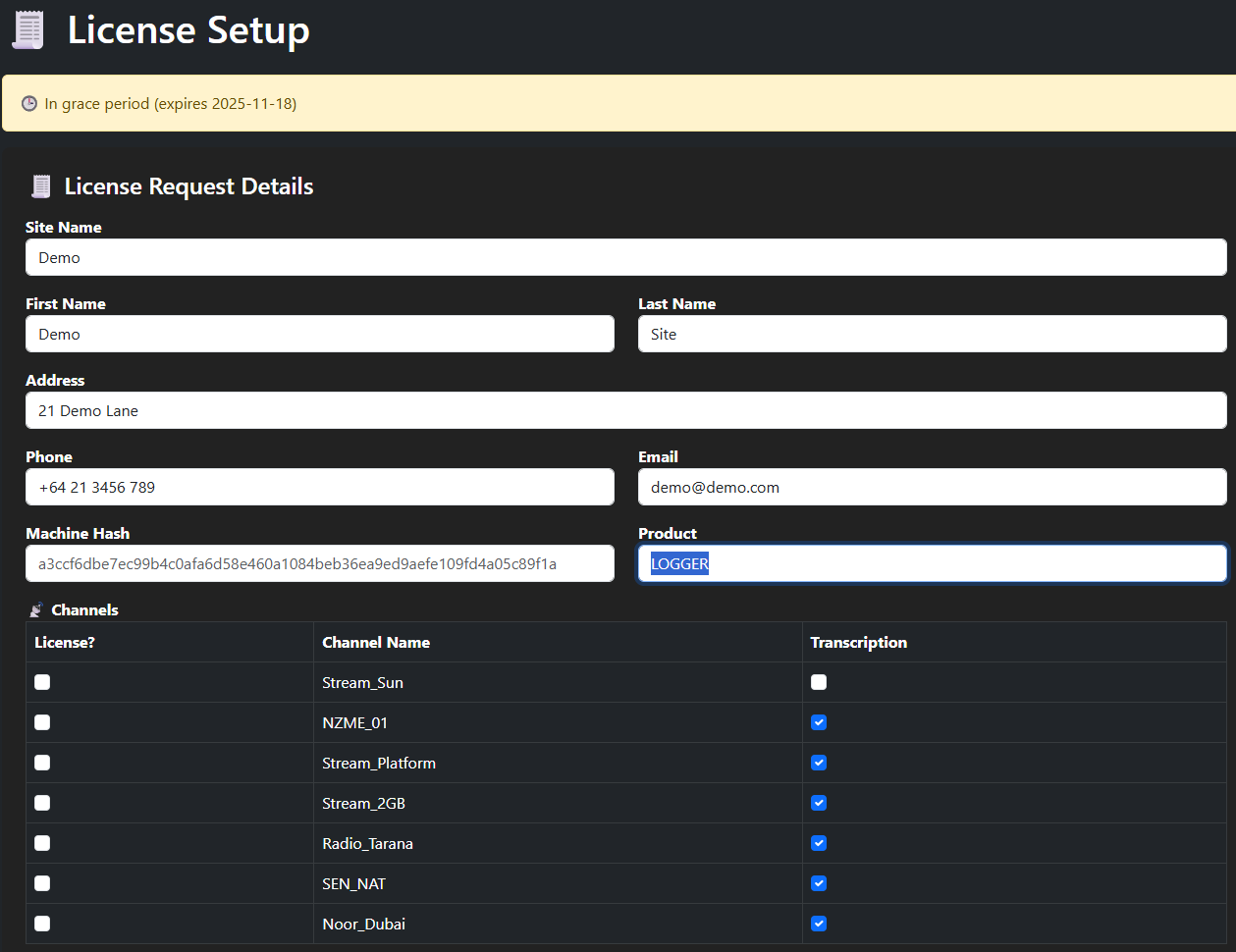The height and width of the screenshot is (952, 1236).
Task: Click the License Request Details icon
Action: pos(41,186)
